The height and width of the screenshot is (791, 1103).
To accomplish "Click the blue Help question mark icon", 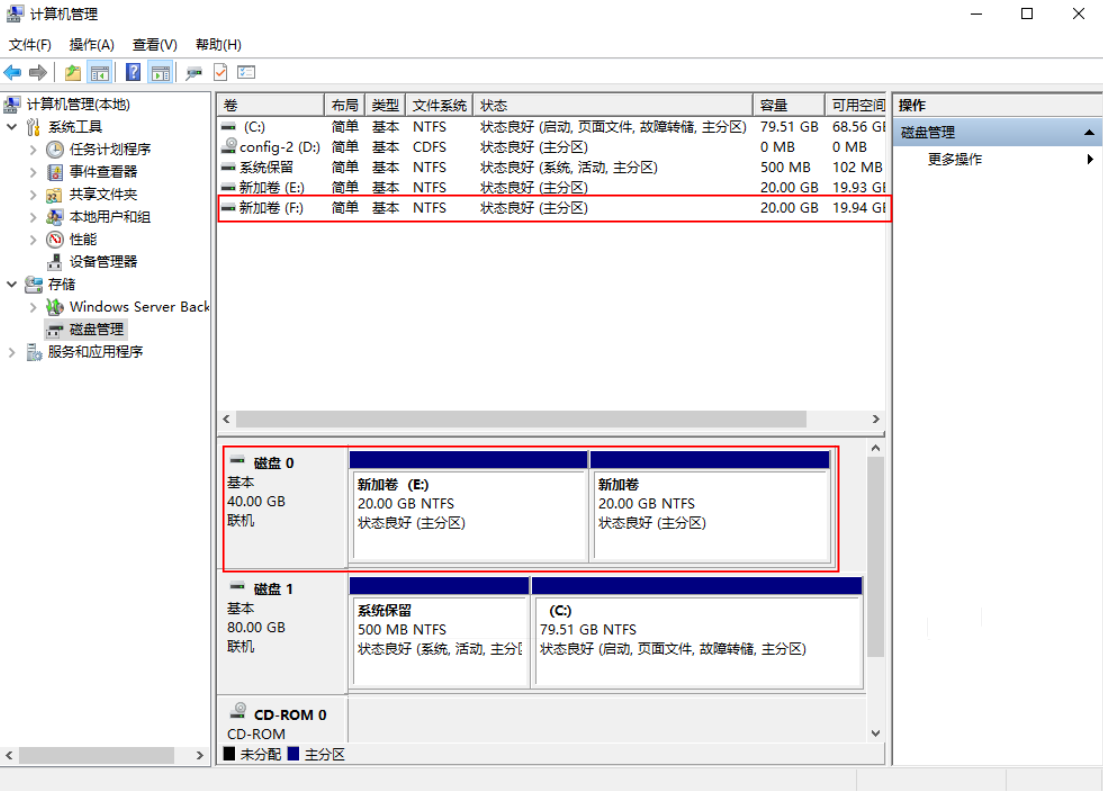I will click(133, 72).
